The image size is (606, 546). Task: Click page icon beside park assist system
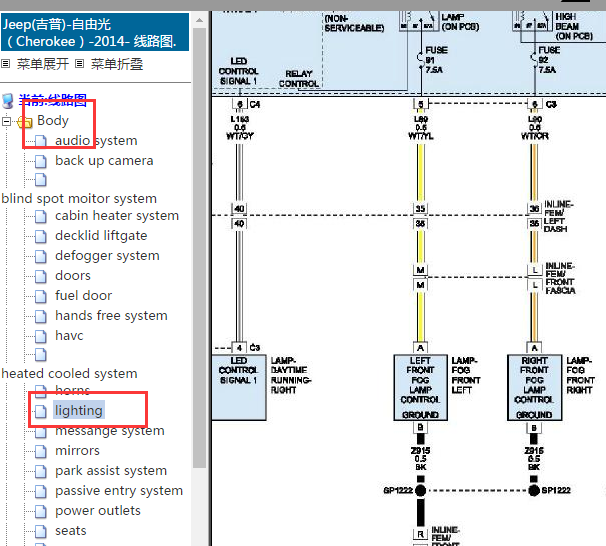tap(41, 472)
